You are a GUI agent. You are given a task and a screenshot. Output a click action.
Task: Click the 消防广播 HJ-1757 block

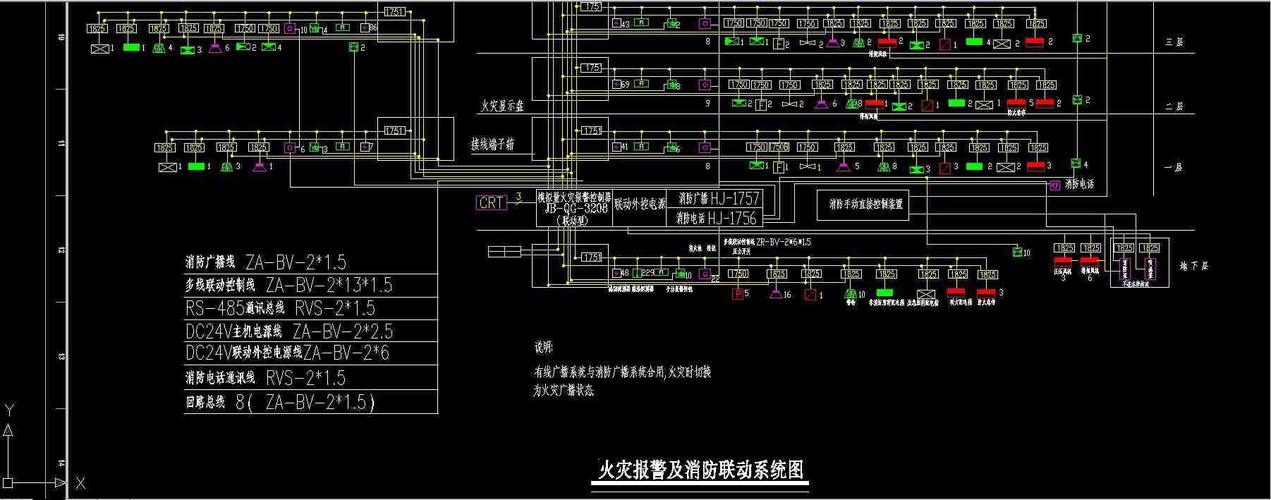point(716,198)
